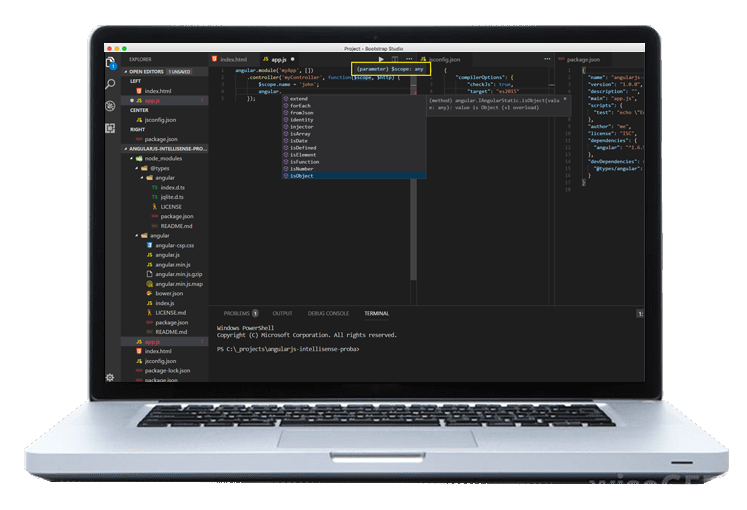747x510 pixels.
Task: Click the split editor icon
Action: [x=395, y=60]
